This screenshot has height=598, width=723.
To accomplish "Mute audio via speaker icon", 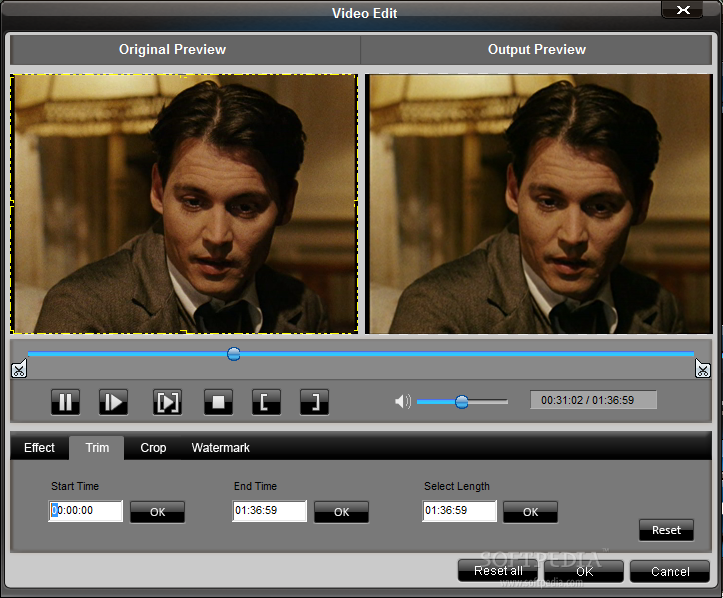I will pyautogui.click(x=403, y=401).
